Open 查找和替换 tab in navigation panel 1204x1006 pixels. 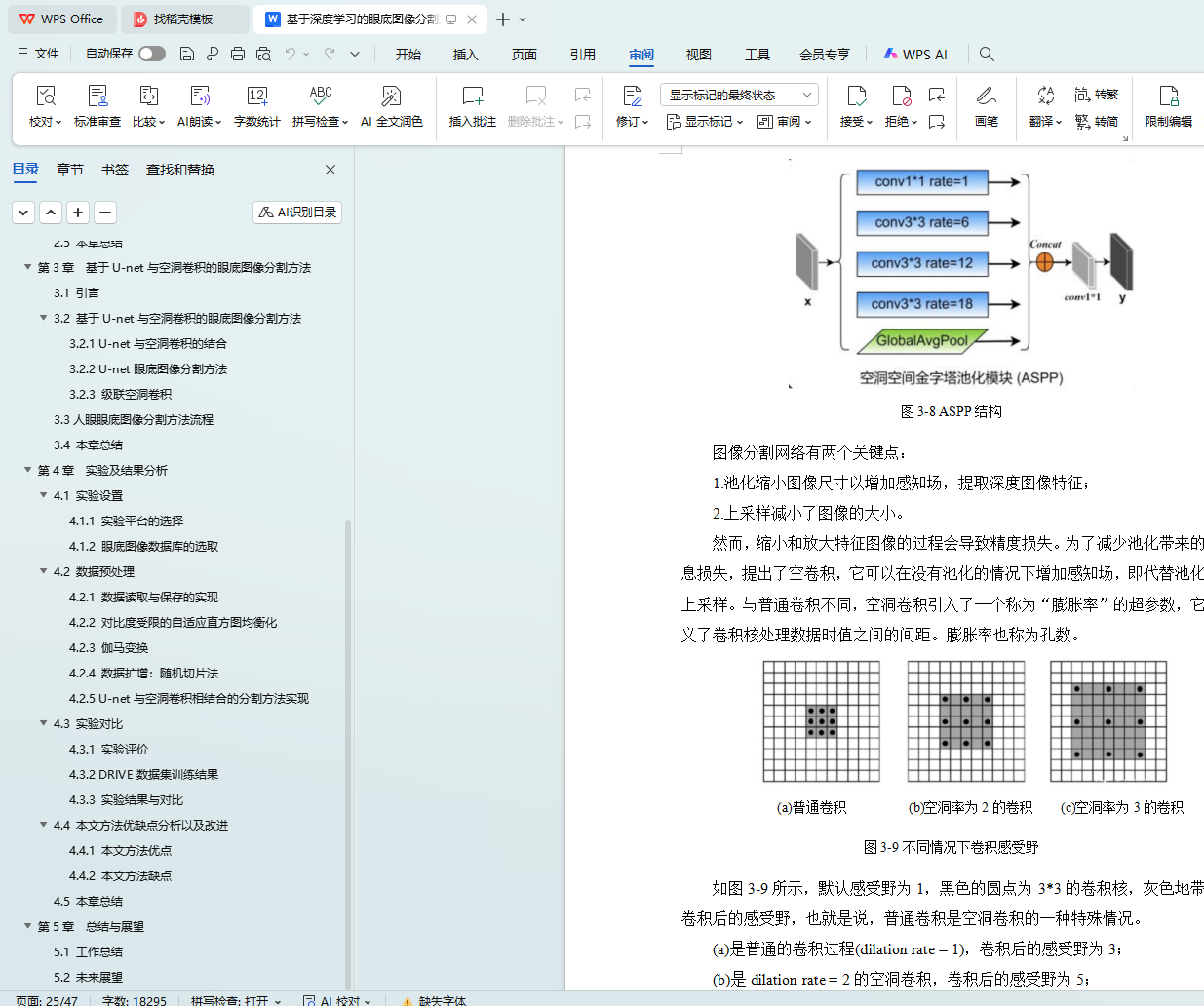pos(180,170)
